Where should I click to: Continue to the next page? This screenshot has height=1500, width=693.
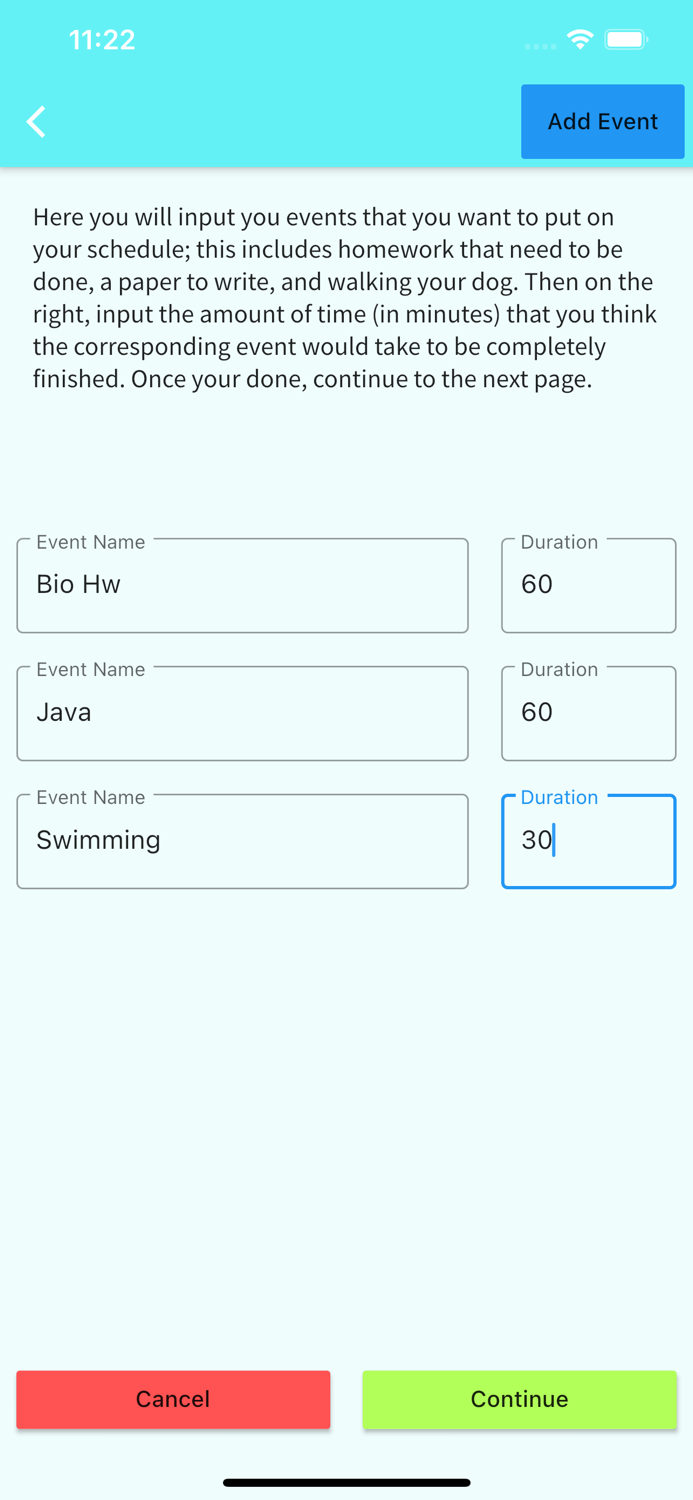519,1399
